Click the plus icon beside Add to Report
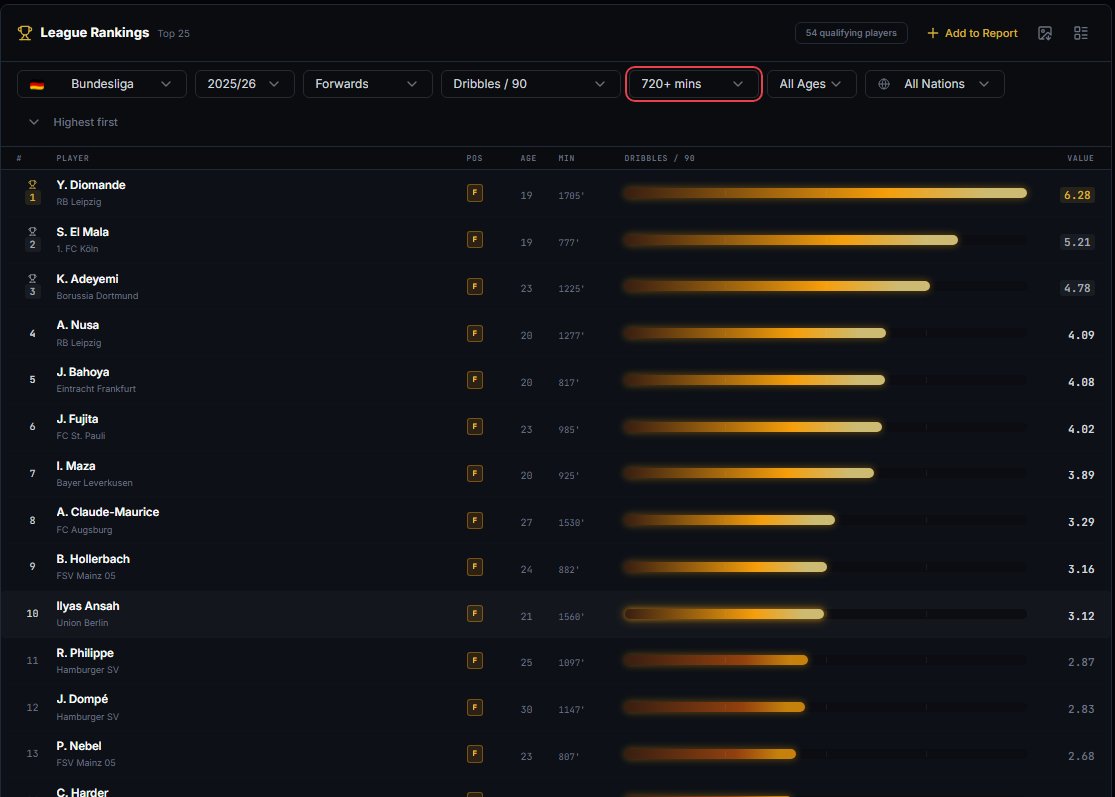Viewport: 1115px width, 797px height. [932, 33]
